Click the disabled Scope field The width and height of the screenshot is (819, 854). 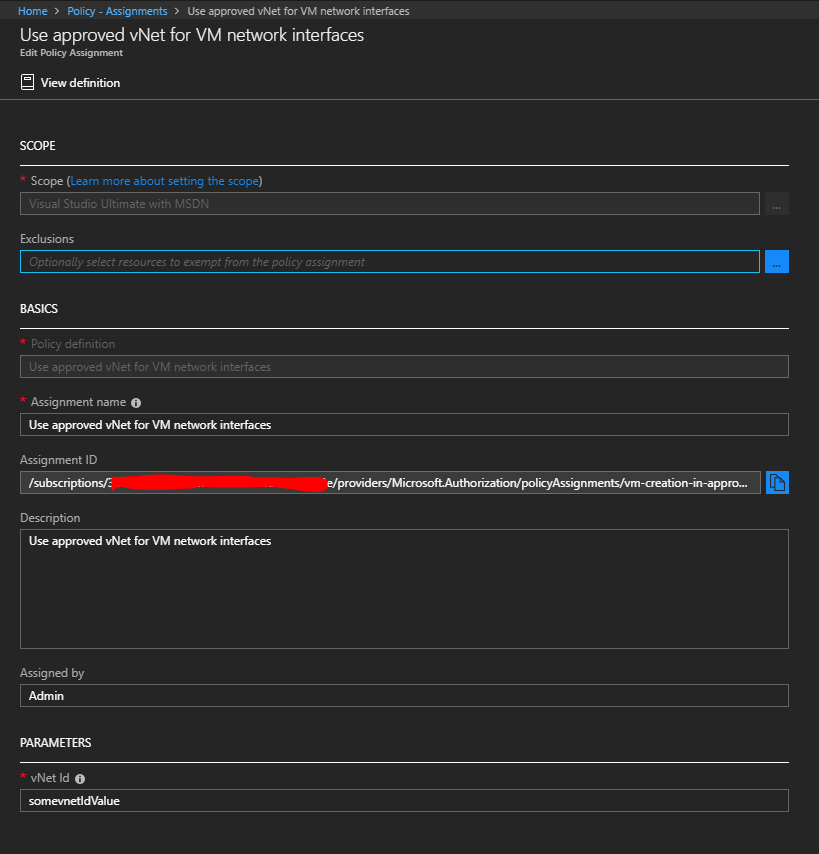coord(390,203)
